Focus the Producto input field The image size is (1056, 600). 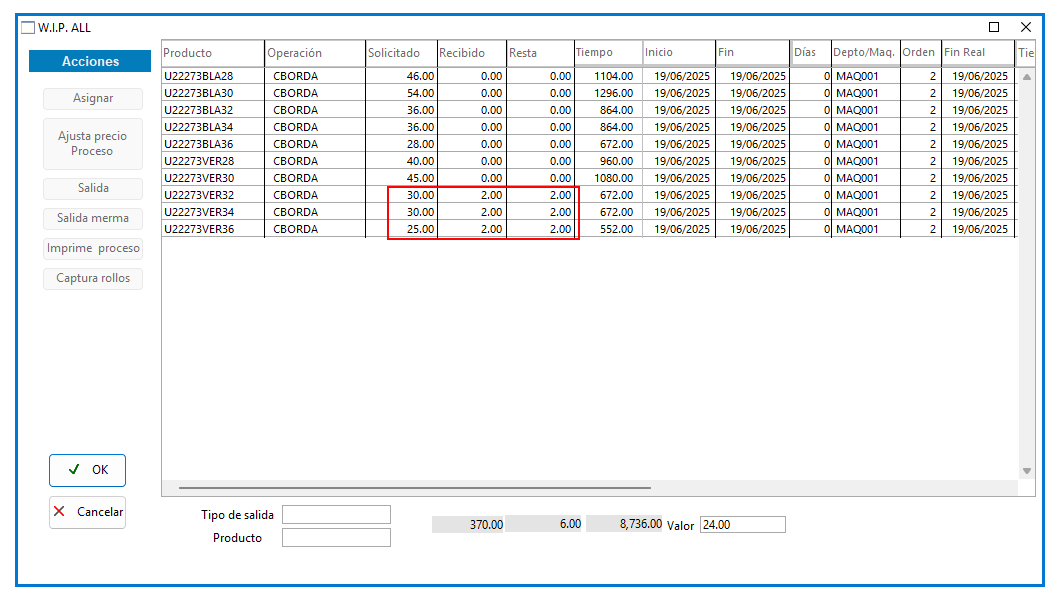336,537
